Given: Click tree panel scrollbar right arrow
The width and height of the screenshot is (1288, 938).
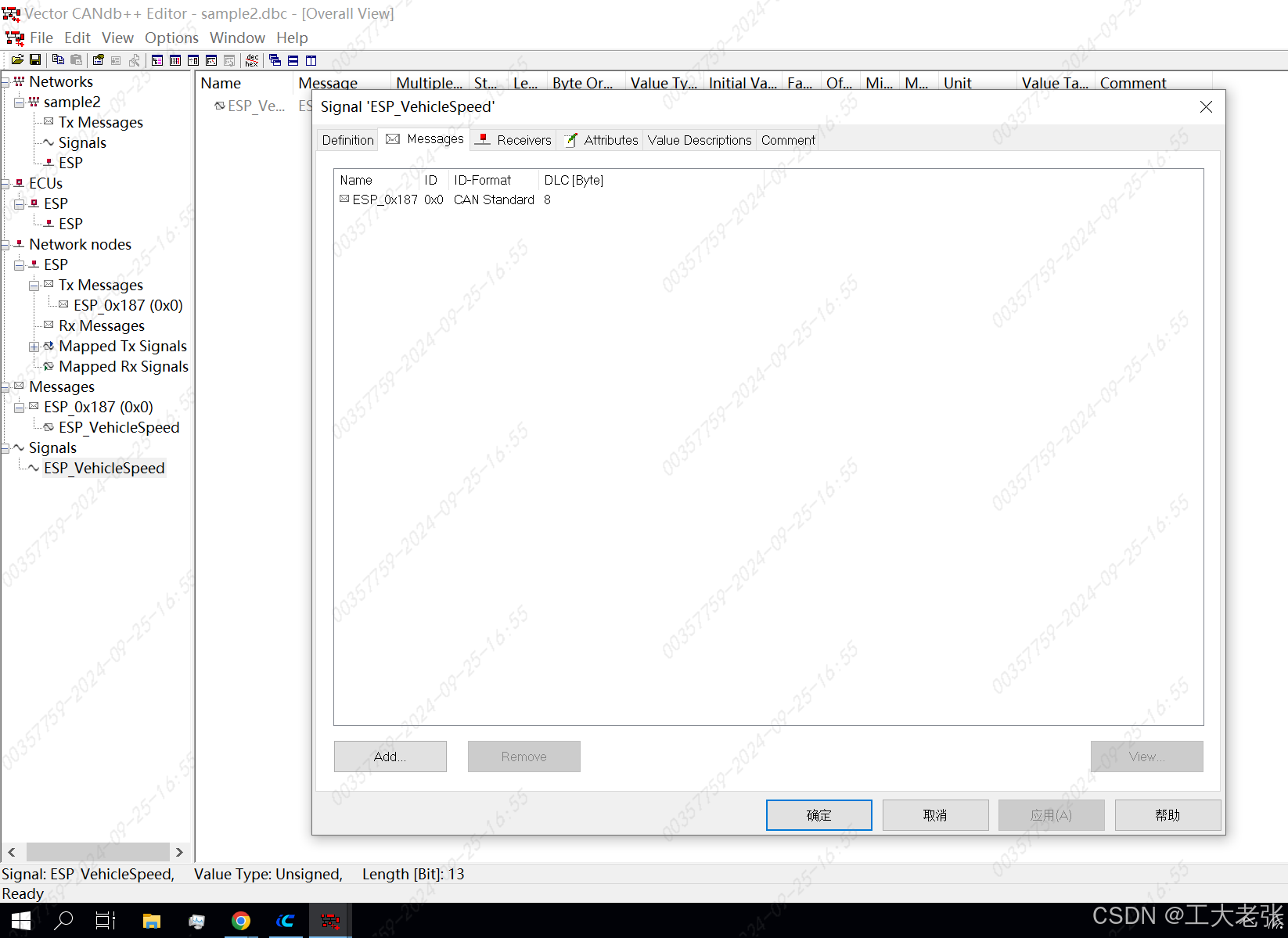Looking at the screenshot, I should tap(179, 852).
